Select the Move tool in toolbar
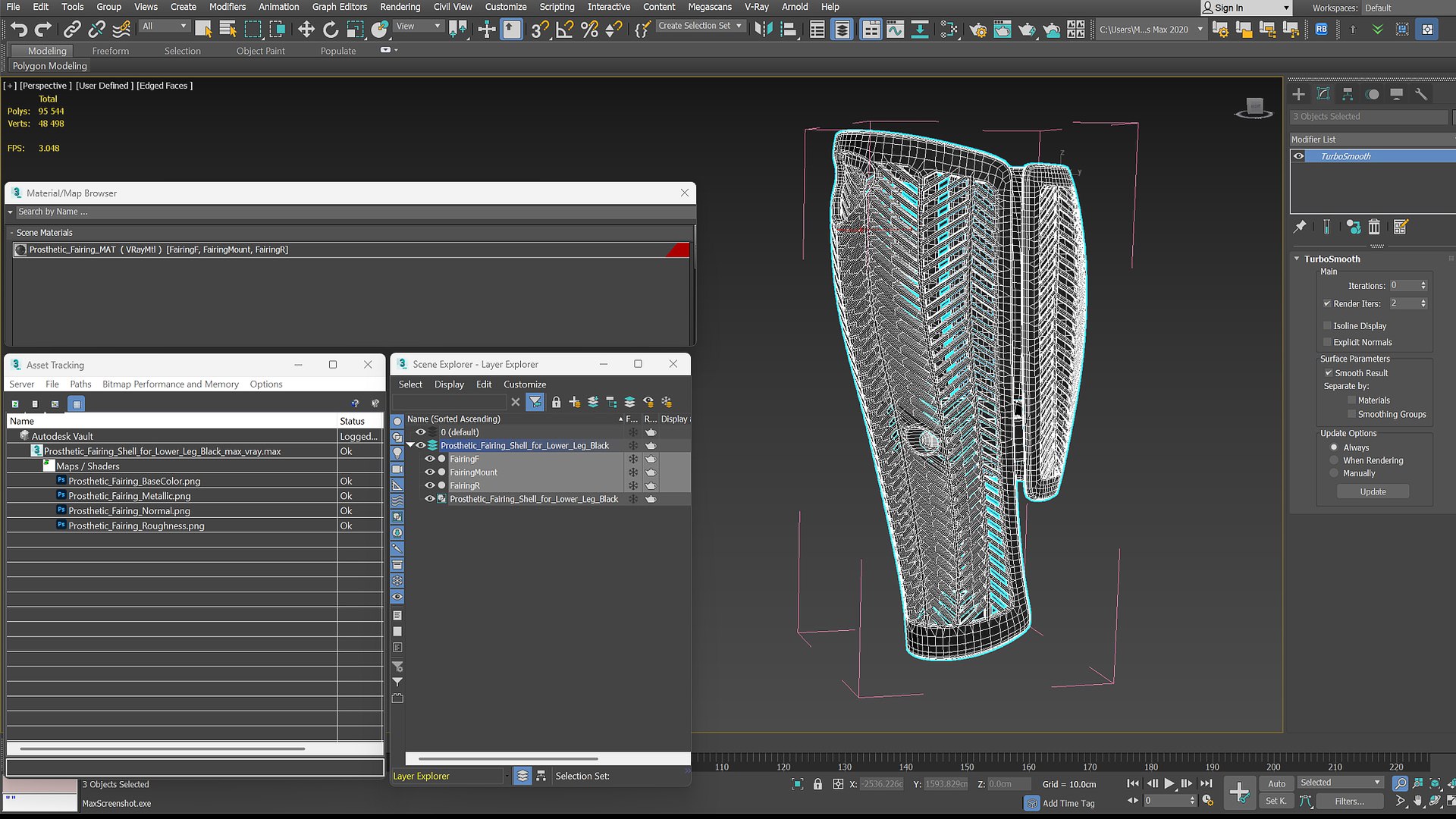The width and height of the screenshot is (1456, 819). coord(306,30)
